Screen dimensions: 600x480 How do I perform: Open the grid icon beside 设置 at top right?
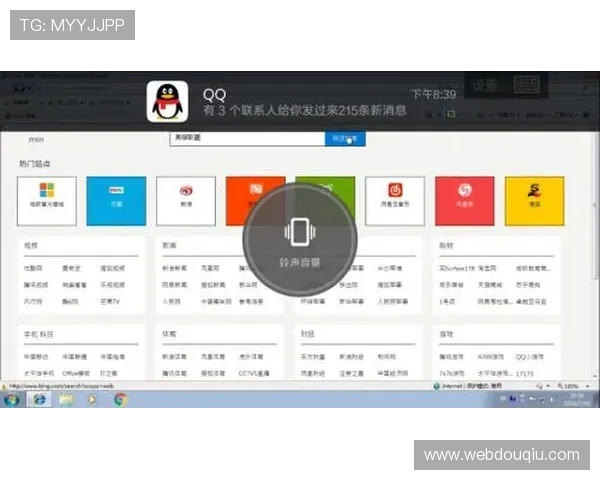(x=527, y=85)
